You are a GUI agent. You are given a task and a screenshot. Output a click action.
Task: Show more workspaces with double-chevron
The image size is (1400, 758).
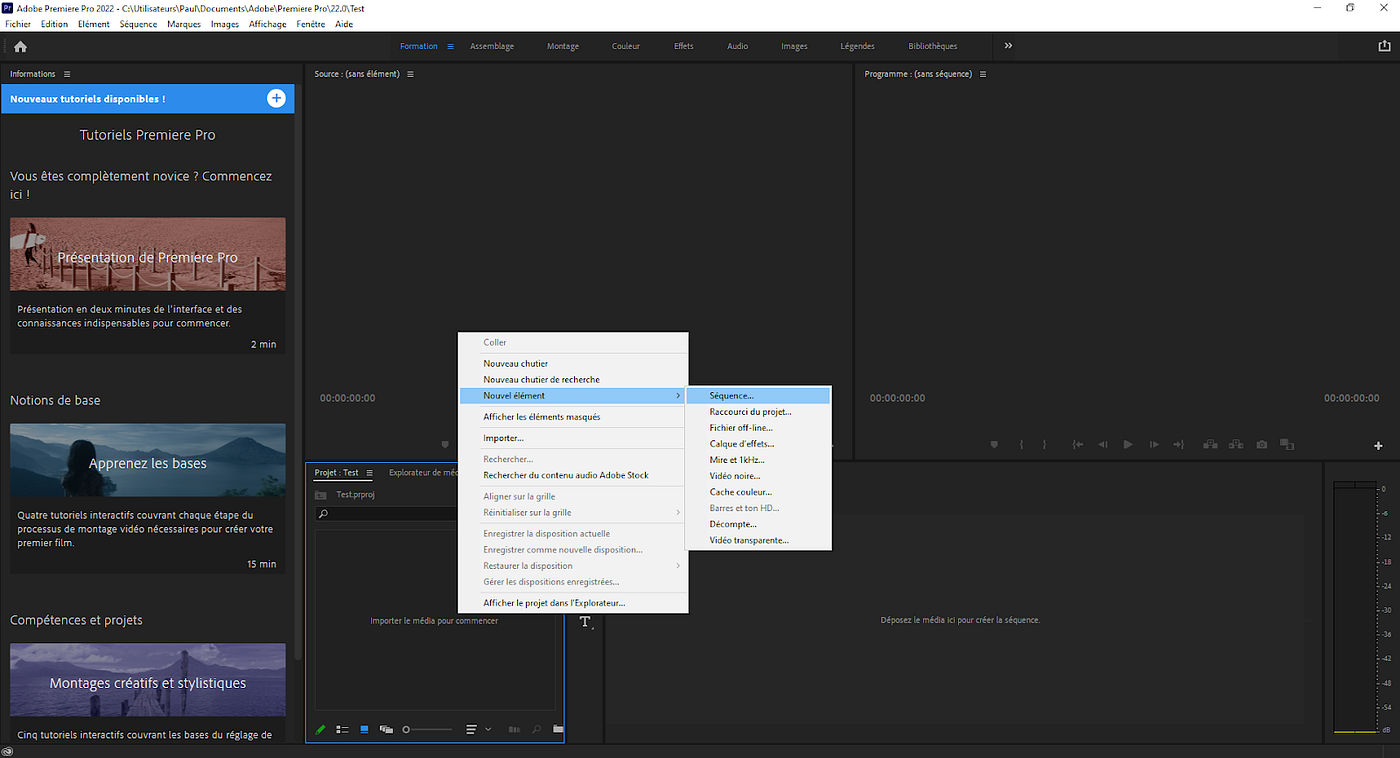point(1008,46)
